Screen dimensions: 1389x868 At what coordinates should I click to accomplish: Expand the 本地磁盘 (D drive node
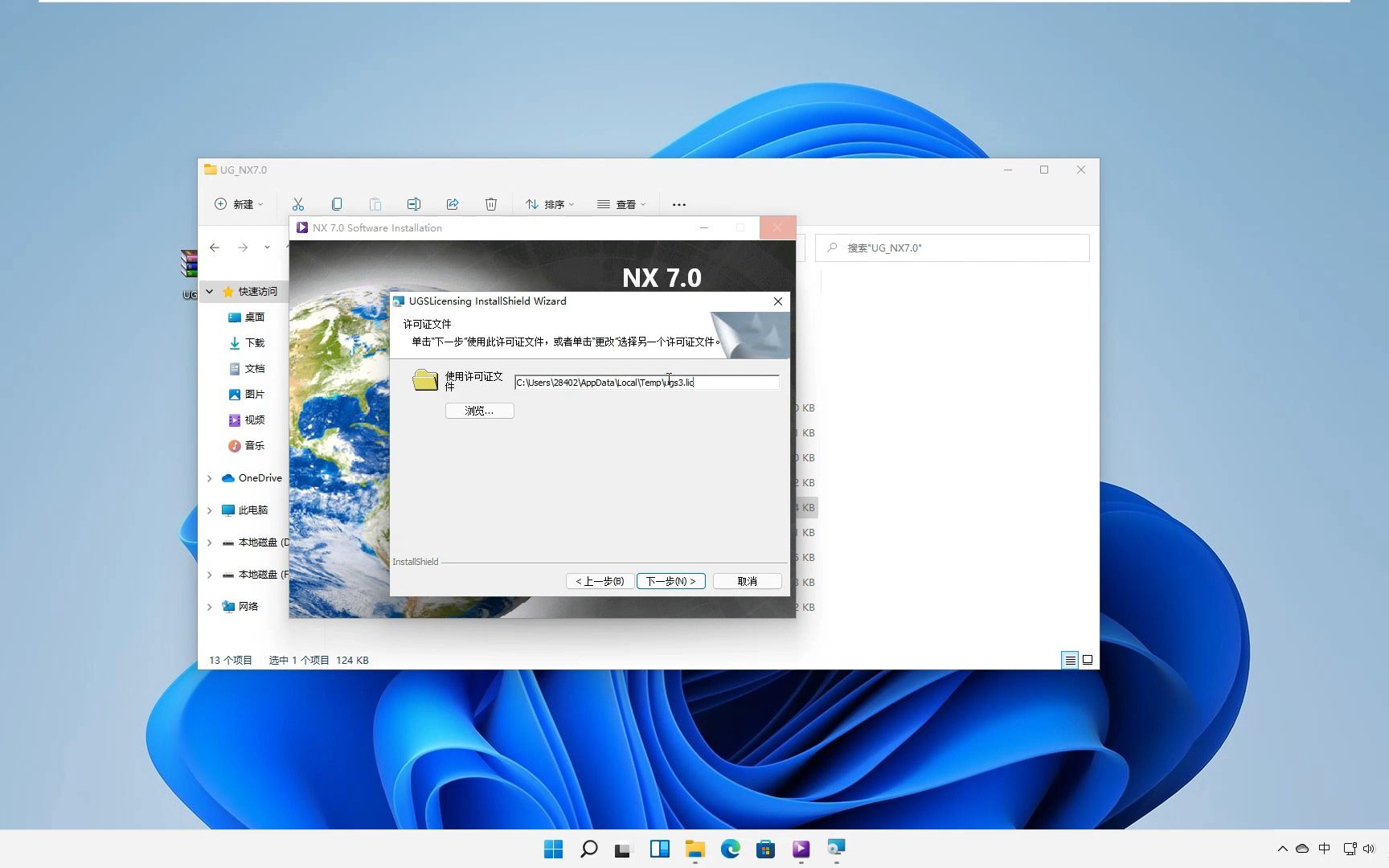pyautogui.click(x=210, y=542)
